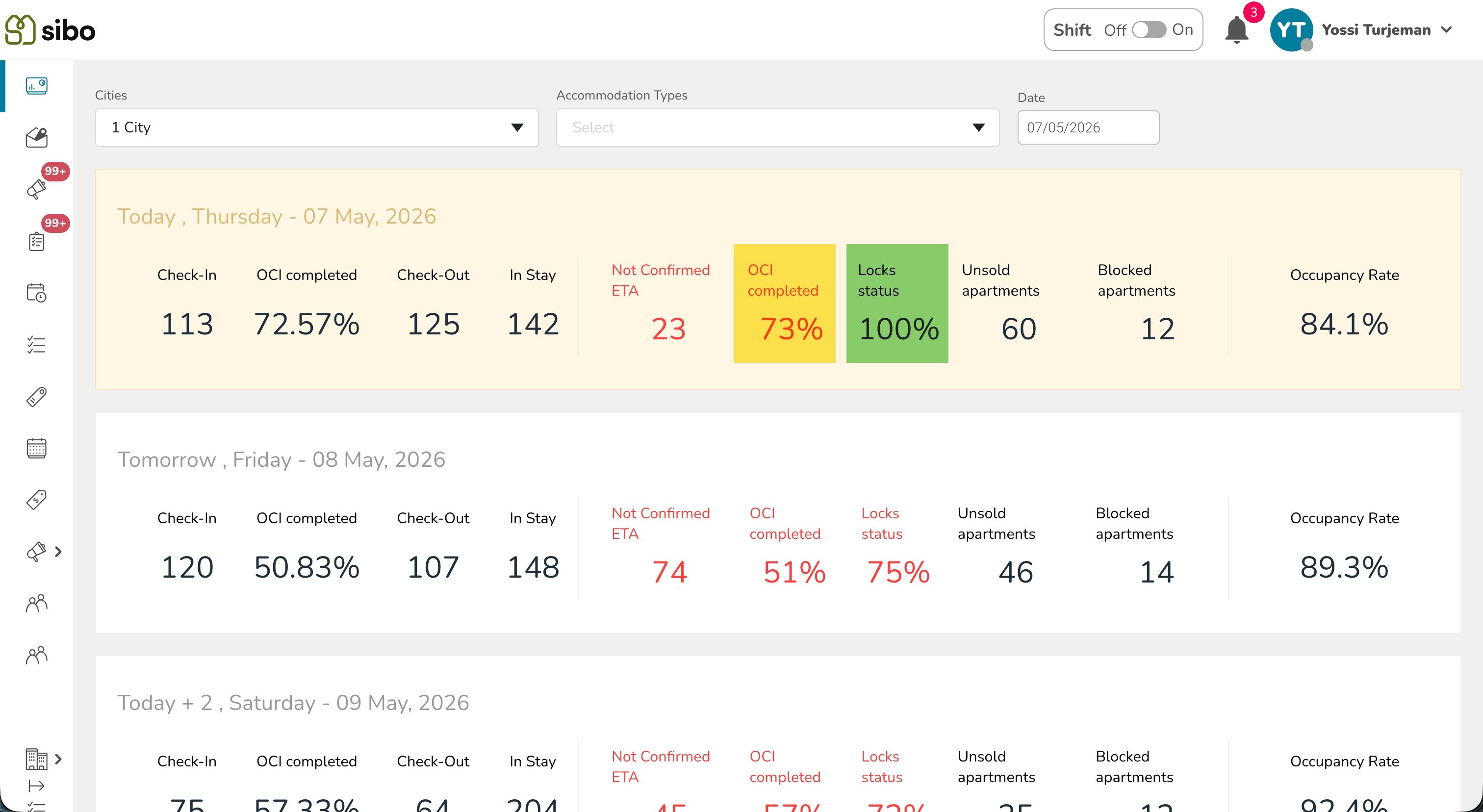
Task: Click today's Unsold apartments value 60
Action: point(1019,329)
